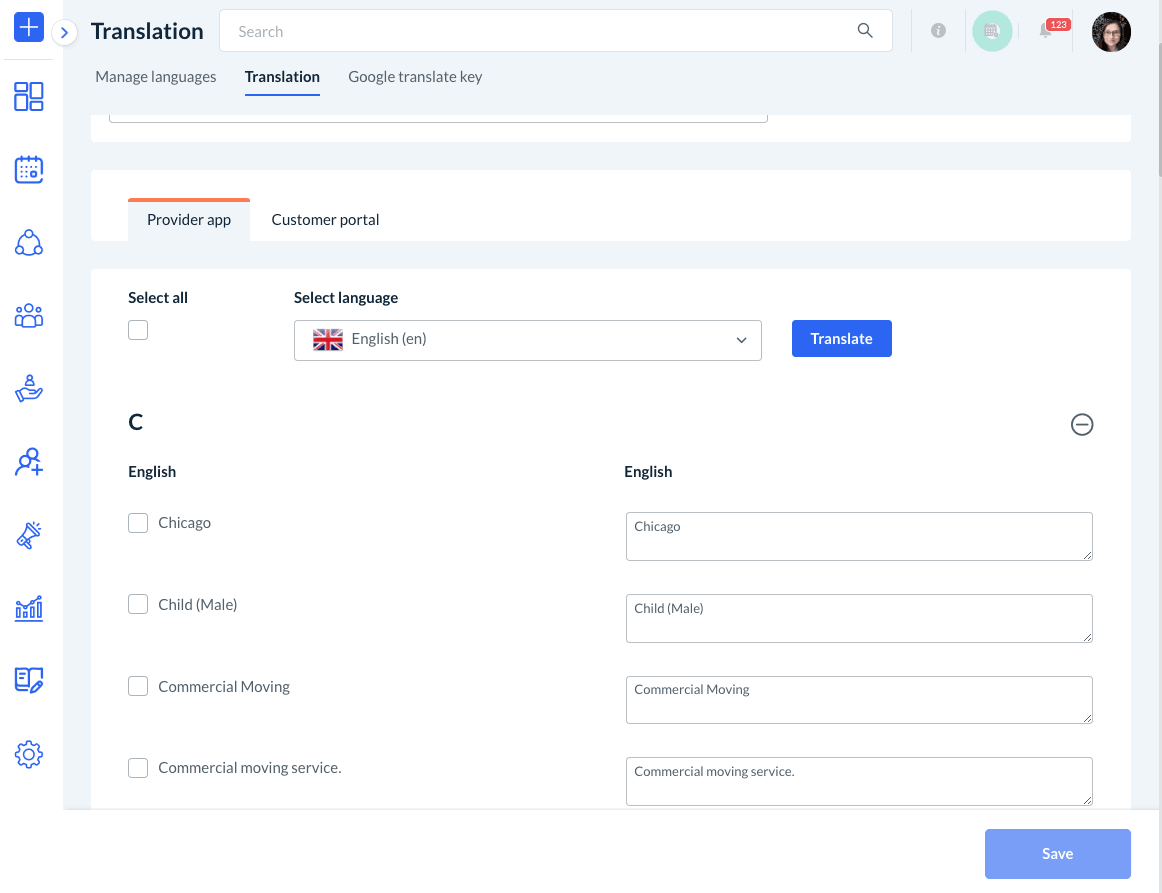Open the calendar bookings icon
This screenshot has width=1162, height=893.
tap(29, 170)
